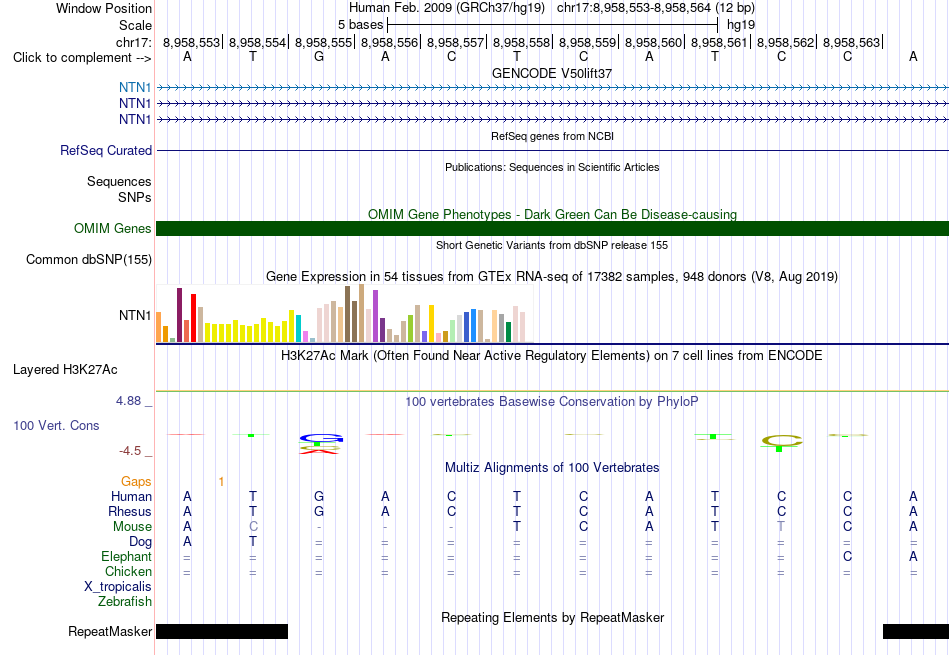
Task: Click the orange '1' in the Gaps row
Action: [x=222, y=482]
